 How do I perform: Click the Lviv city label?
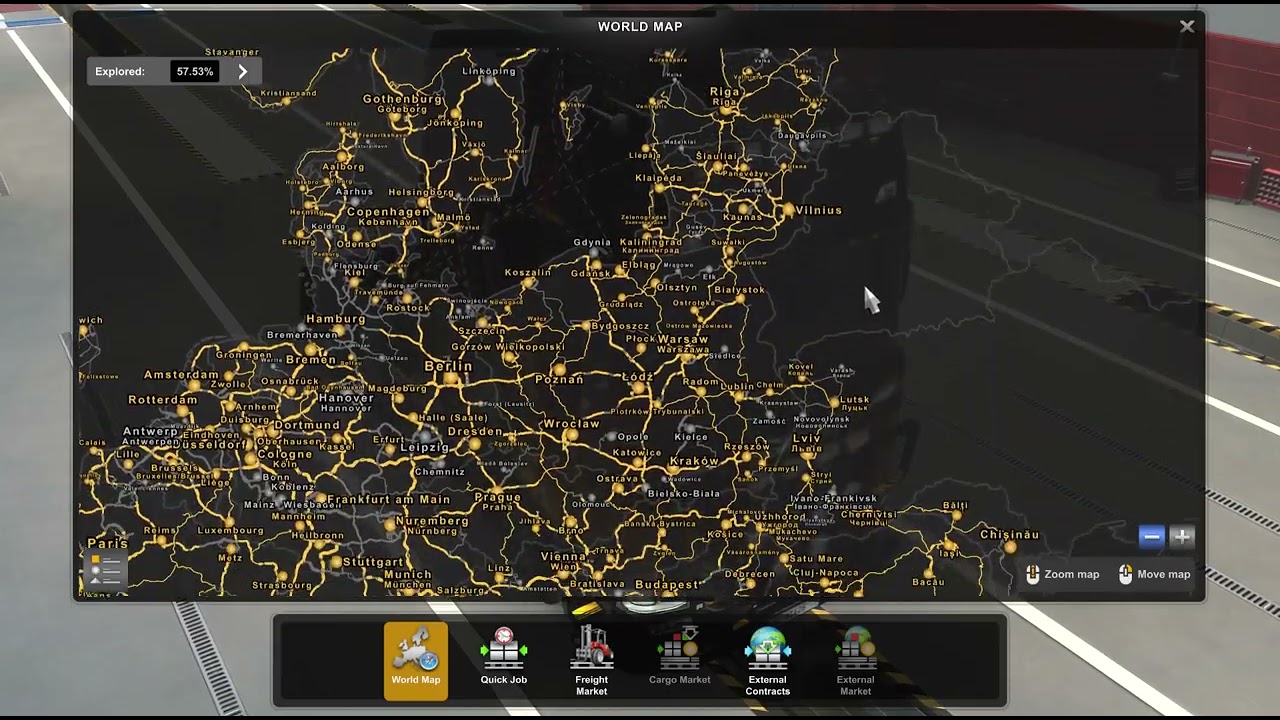point(806,438)
